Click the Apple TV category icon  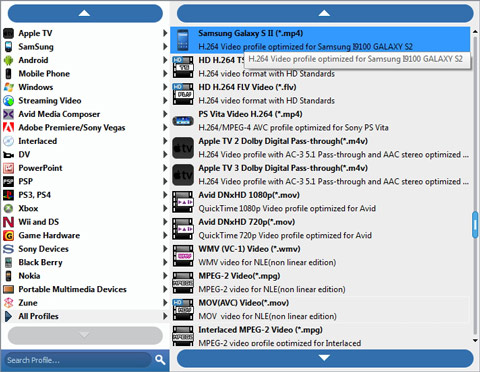(8, 33)
